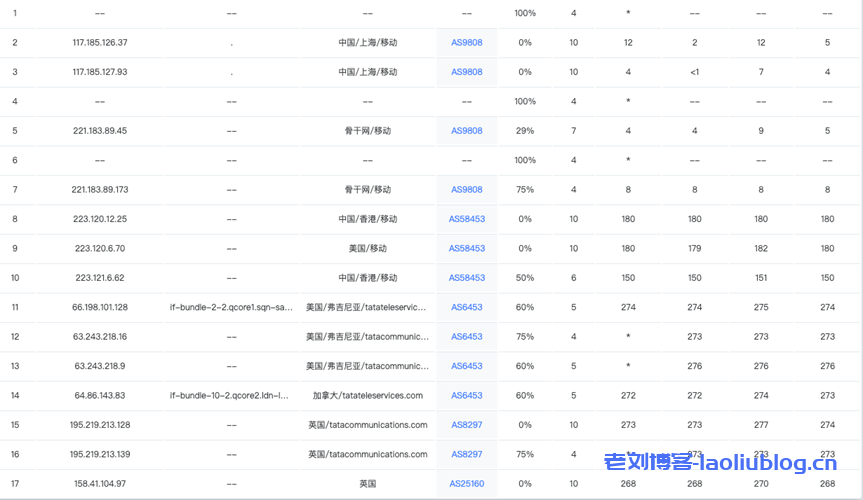Click AS9808 link in hop 7 row
Image resolution: width=863 pixels, height=500 pixels.
click(466, 190)
